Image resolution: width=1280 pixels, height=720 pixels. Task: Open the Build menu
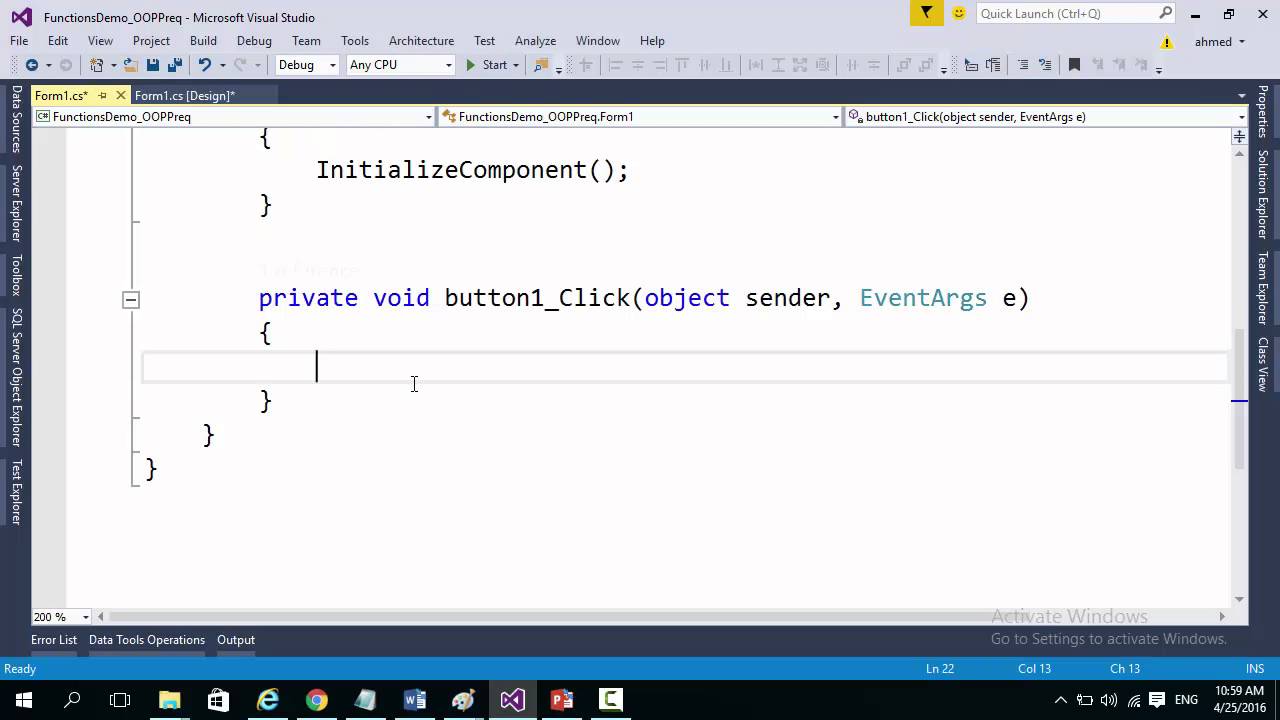[203, 41]
